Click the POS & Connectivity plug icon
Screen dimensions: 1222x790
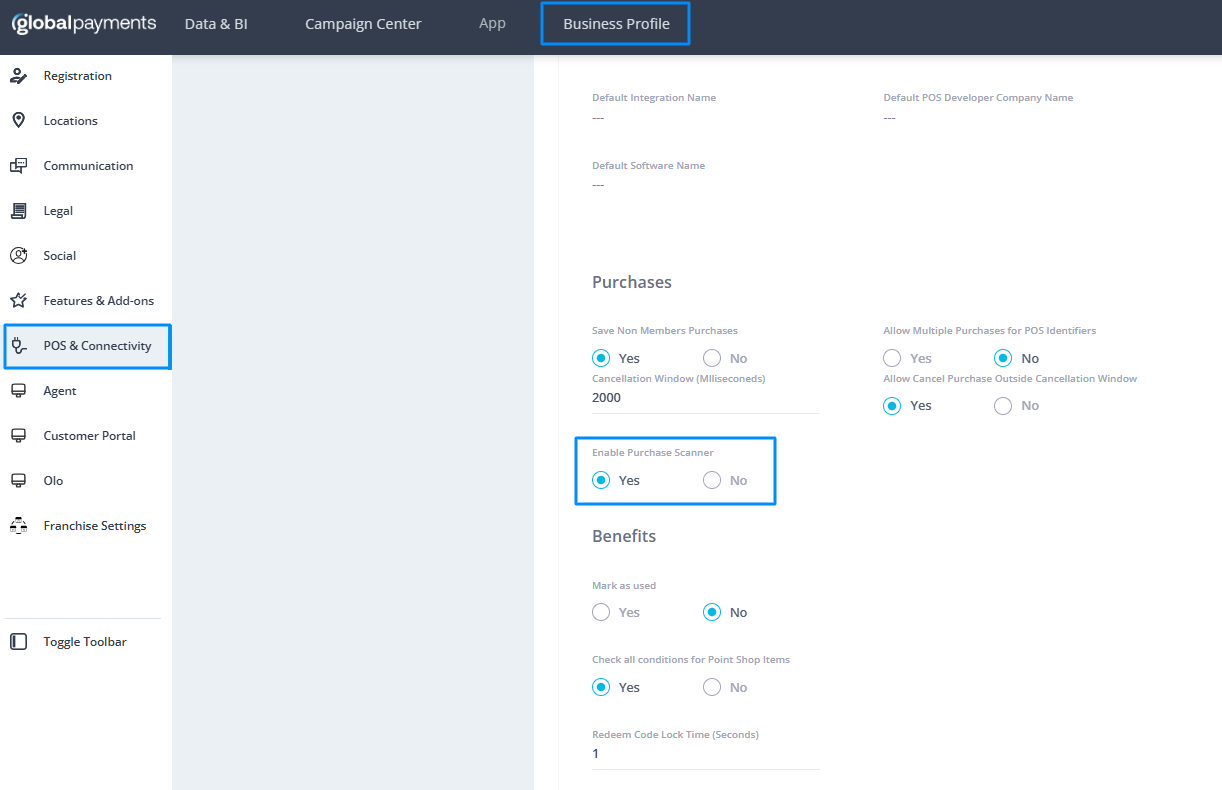pyautogui.click(x=18, y=346)
